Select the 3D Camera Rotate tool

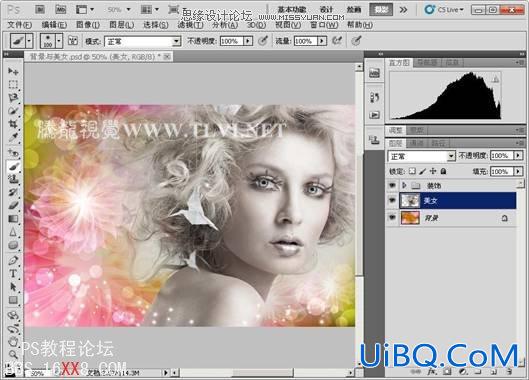tap(13, 328)
